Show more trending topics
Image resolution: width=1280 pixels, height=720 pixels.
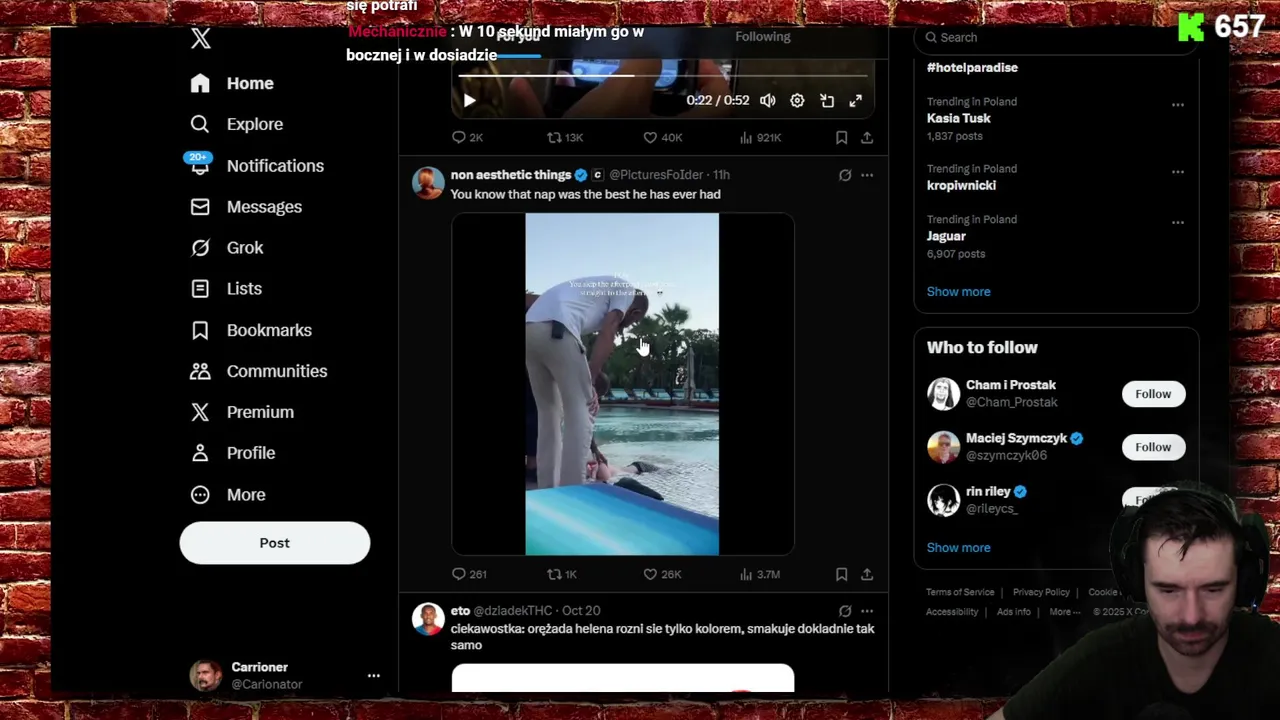(x=958, y=292)
